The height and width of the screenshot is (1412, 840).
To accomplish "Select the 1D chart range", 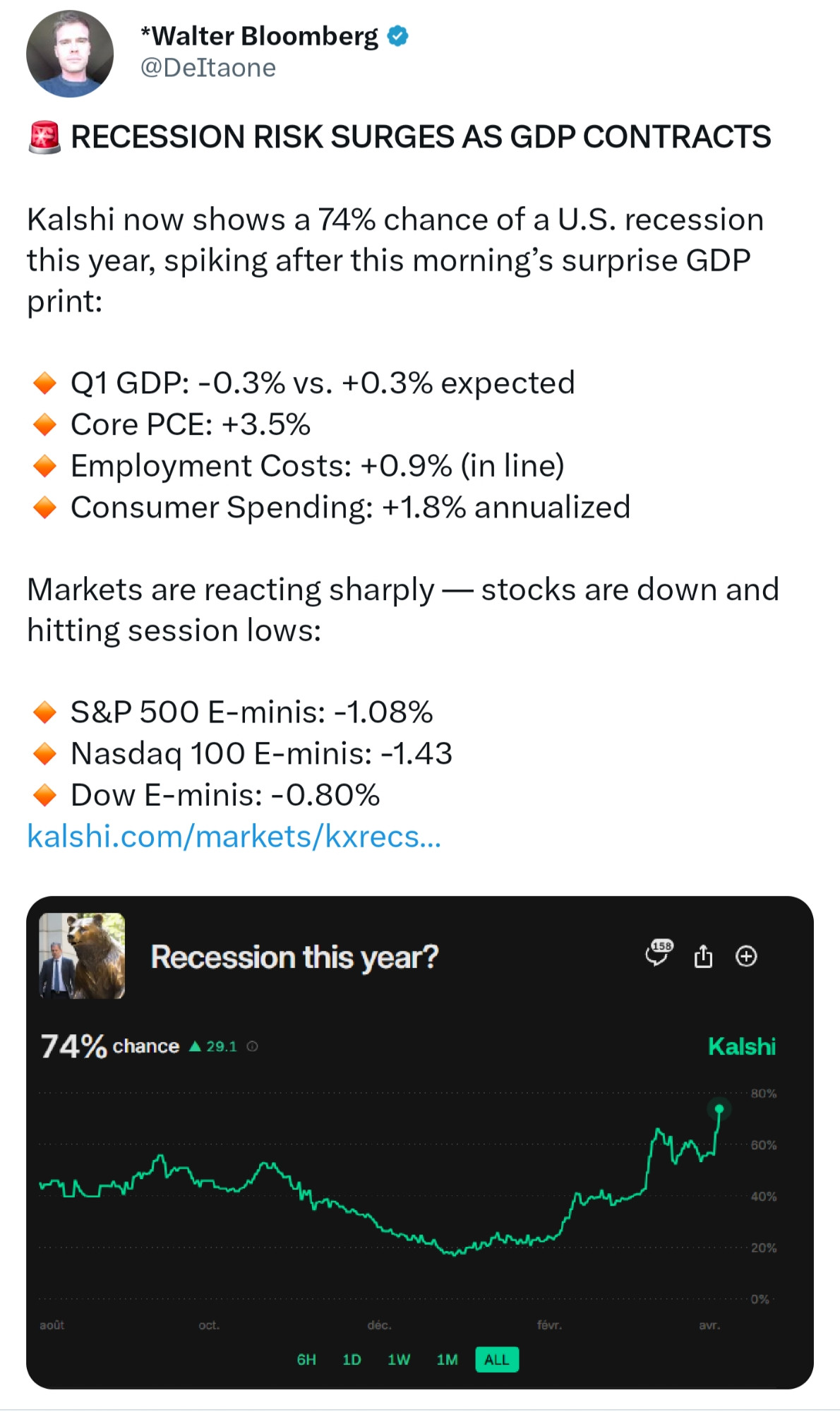I will coord(352,1359).
